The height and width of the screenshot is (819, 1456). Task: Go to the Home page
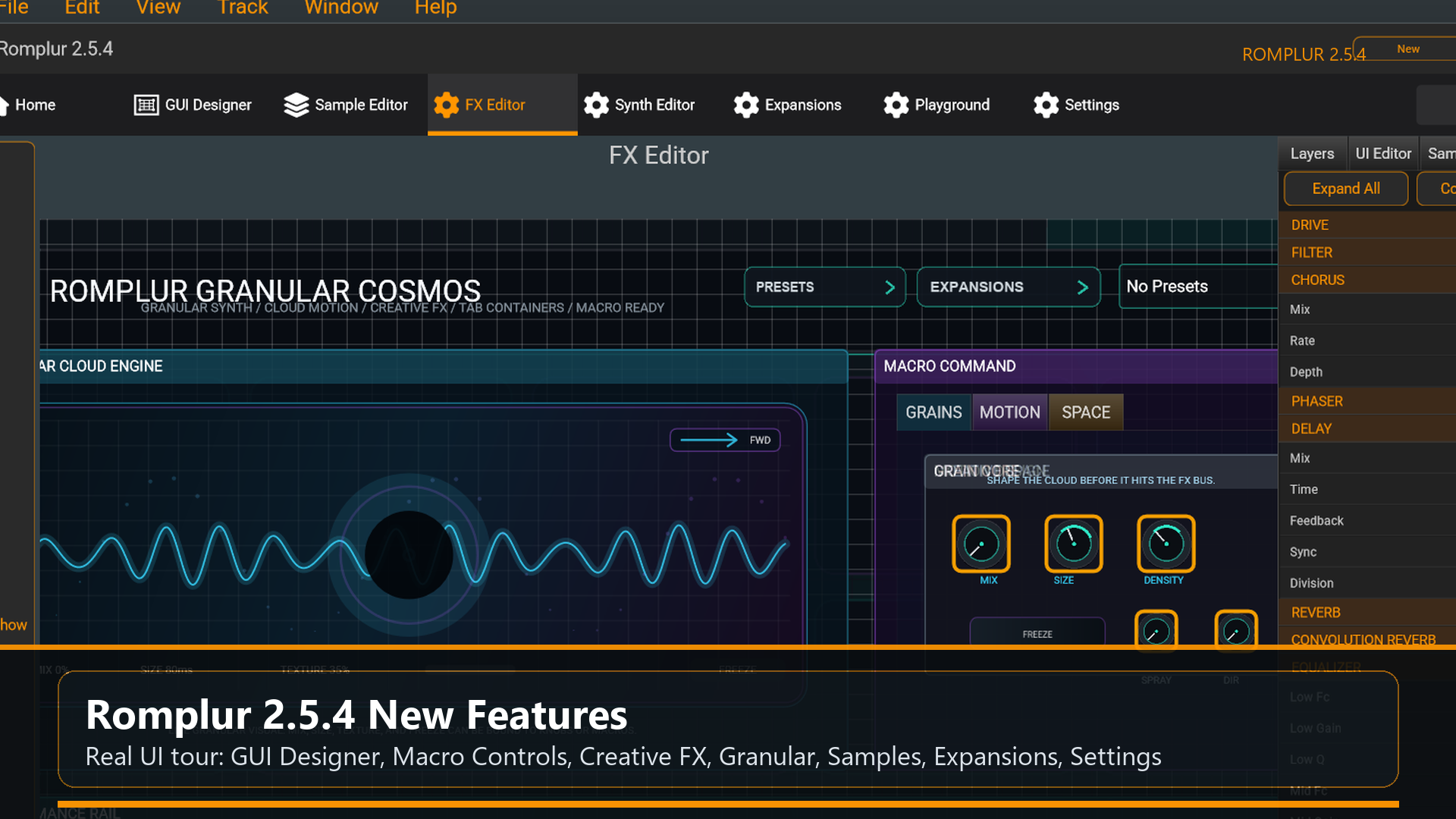29,105
